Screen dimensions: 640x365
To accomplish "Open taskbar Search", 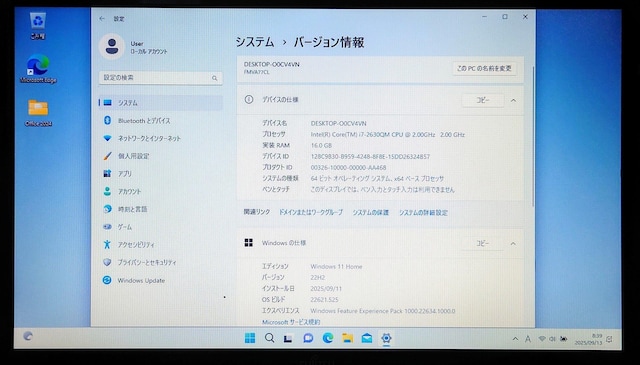I will point(269,338).
